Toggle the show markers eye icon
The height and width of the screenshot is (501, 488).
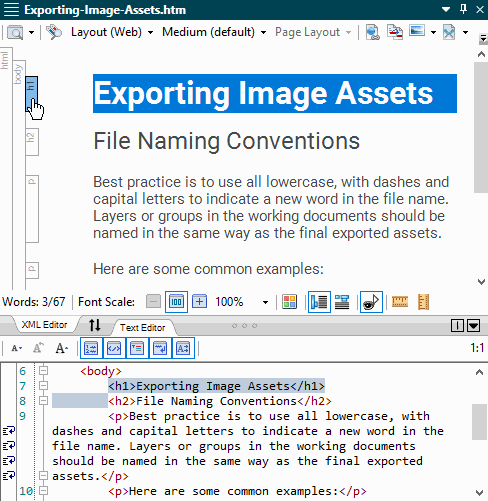click(x=371, y=302)
